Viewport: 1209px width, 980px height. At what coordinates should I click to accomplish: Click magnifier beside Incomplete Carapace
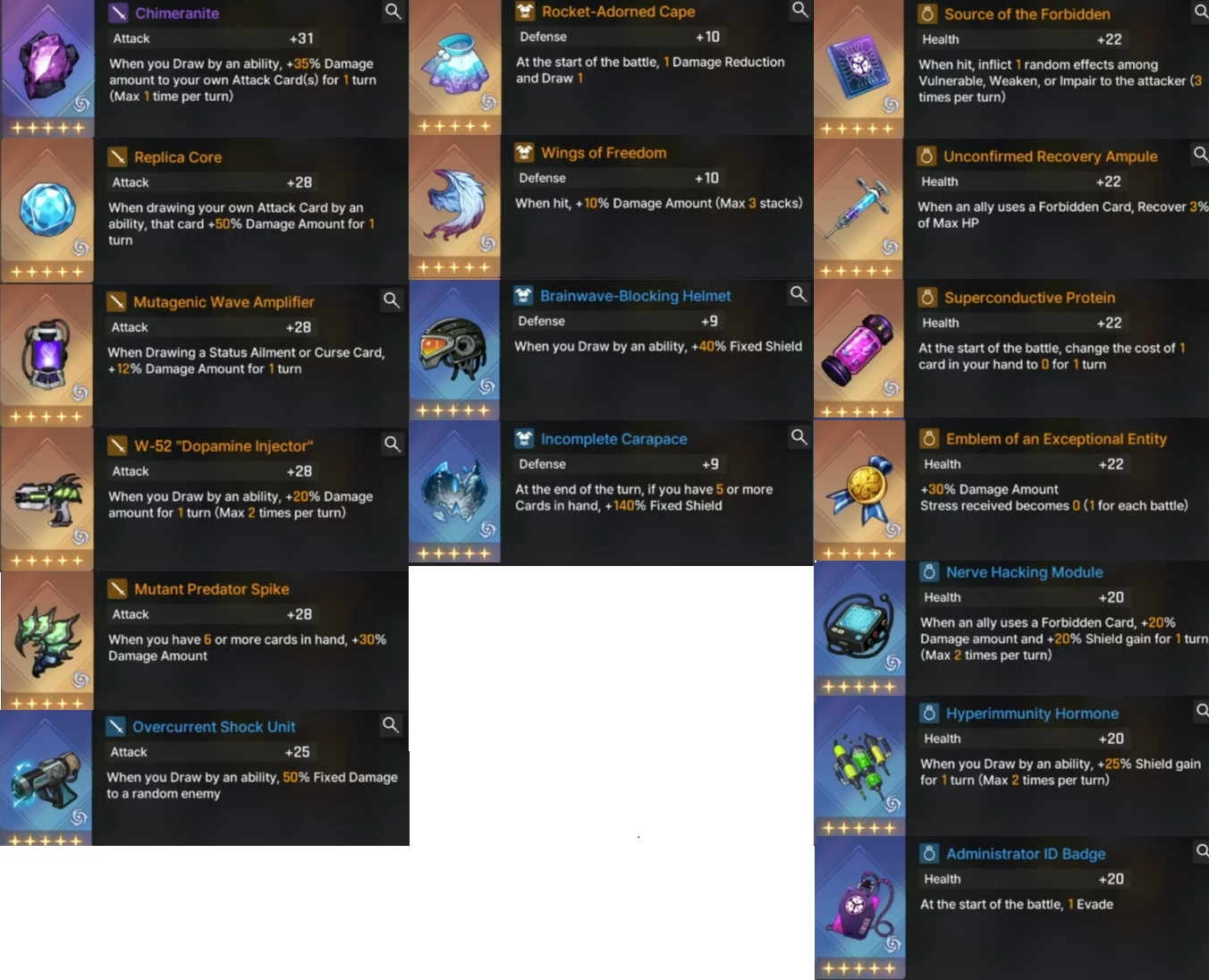click(799, 437)
